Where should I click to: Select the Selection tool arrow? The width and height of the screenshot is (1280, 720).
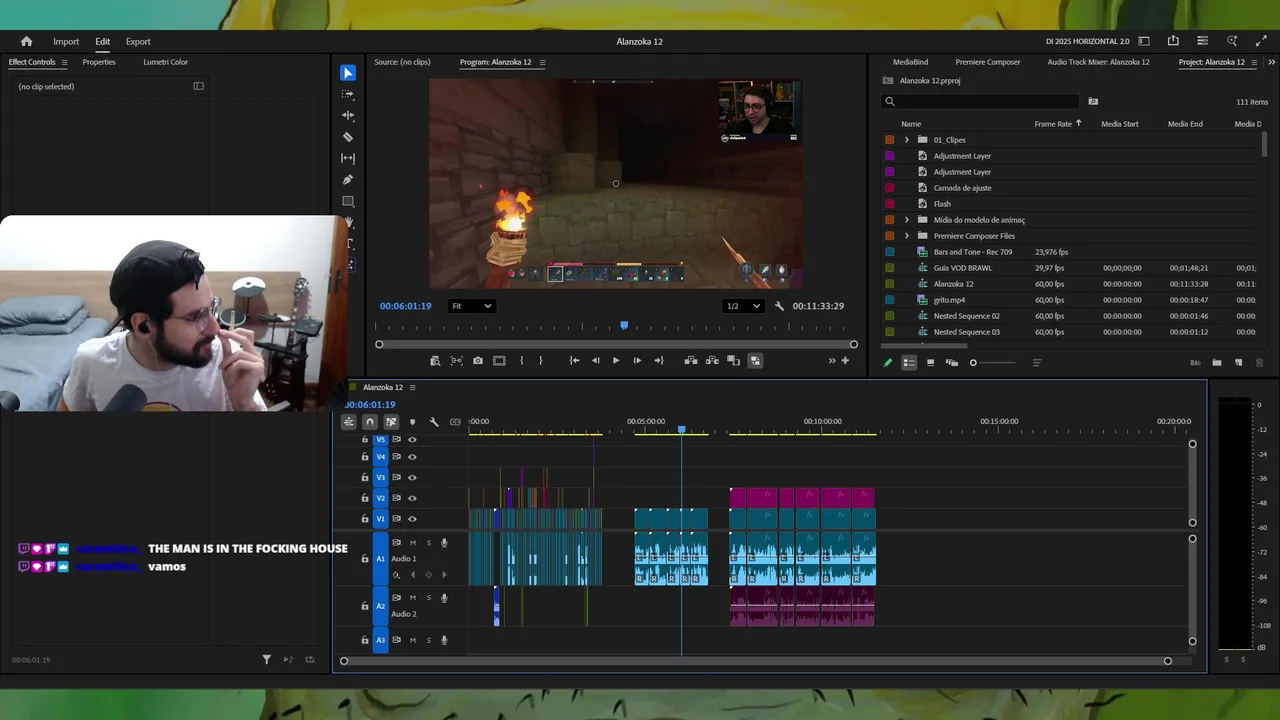pyautogui.click(x=348, y=73)
